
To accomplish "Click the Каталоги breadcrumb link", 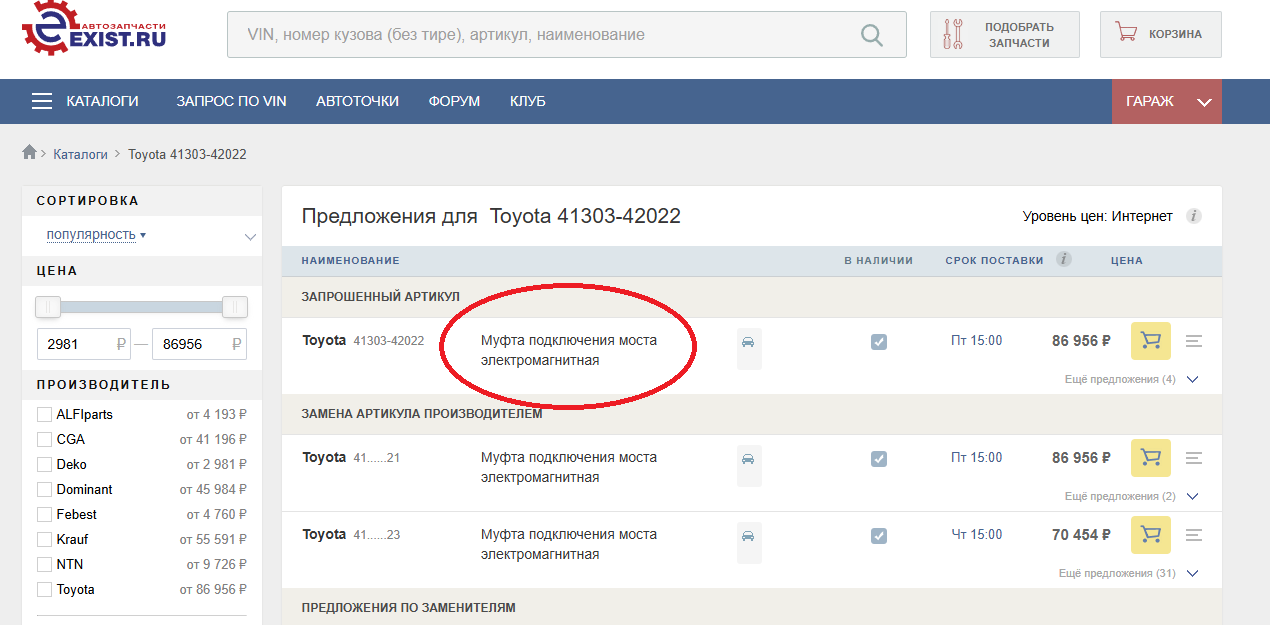I will tap(80, 154).
